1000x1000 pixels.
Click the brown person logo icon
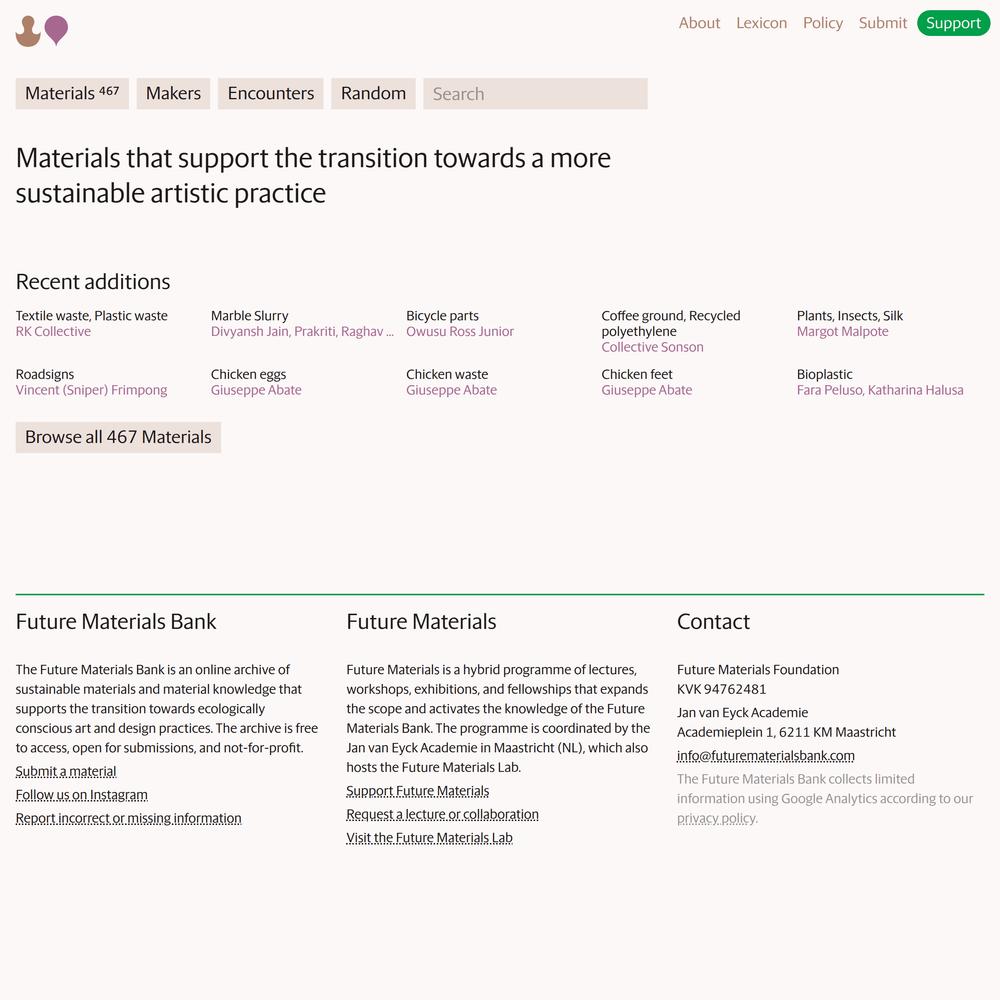pyautogui.click(x=28, y=31)
